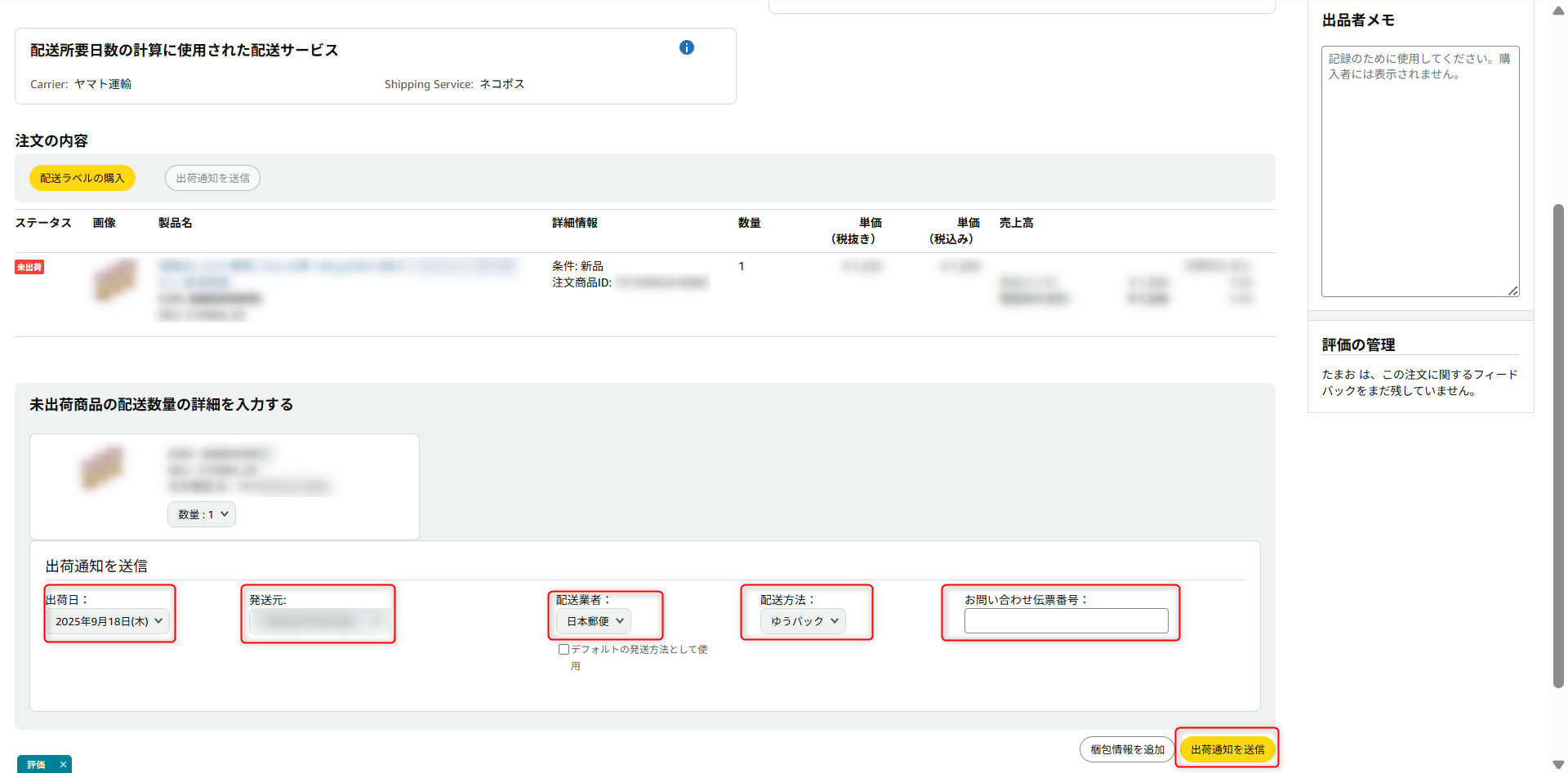Click the お問い合わせ伝票番号 input field
The image size is (1568, 773).
[x=1066, y=620]
